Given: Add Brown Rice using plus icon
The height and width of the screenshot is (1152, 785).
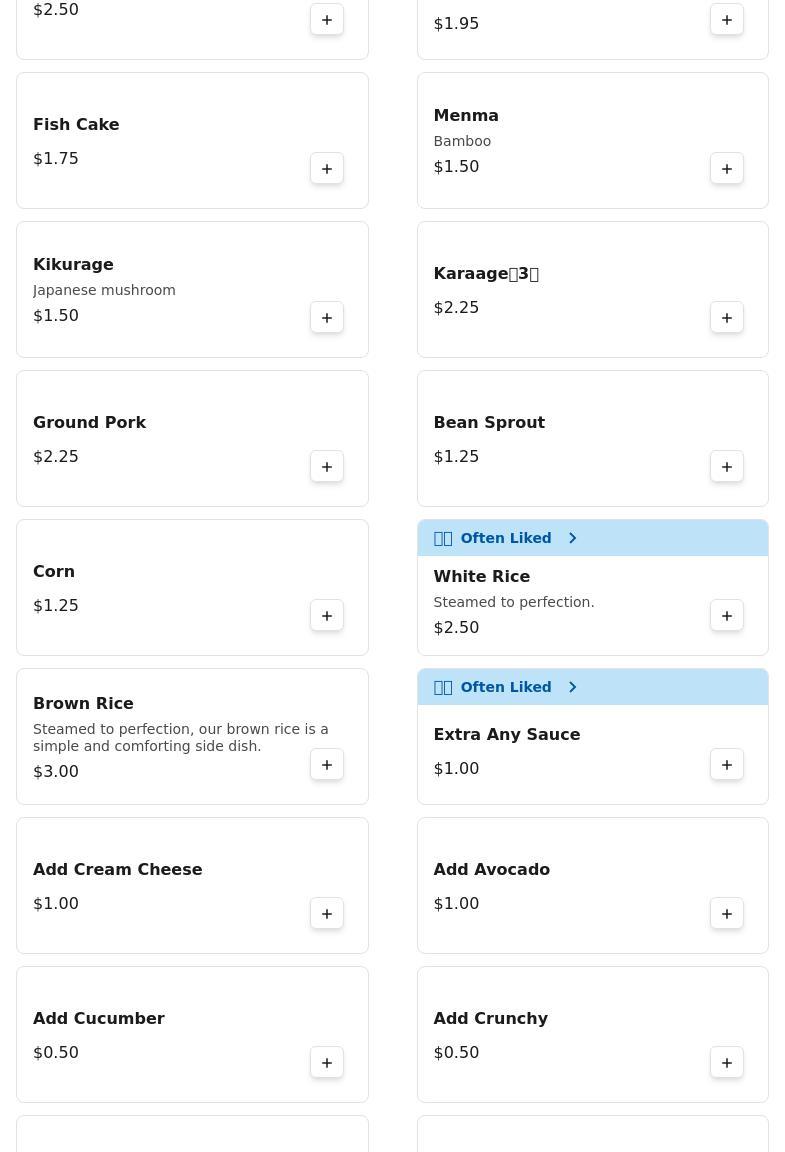Looking at the screenshot, I should (327, 765).
